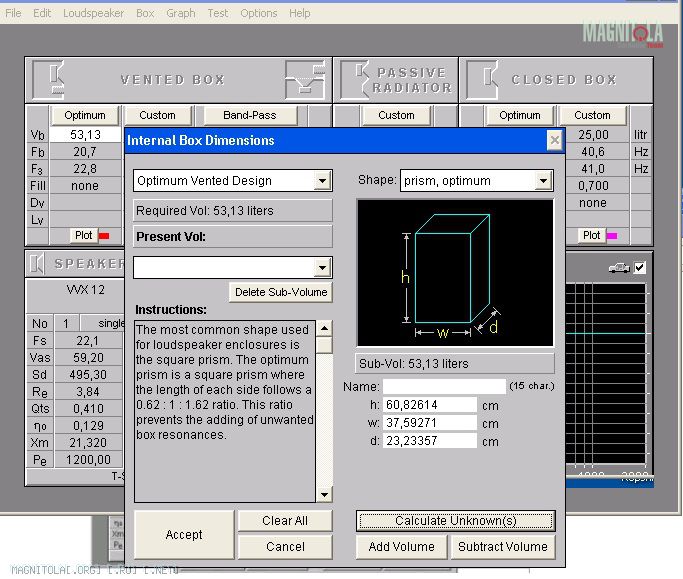
Task: Open the Graph menu
Action: tap(181, 13)
